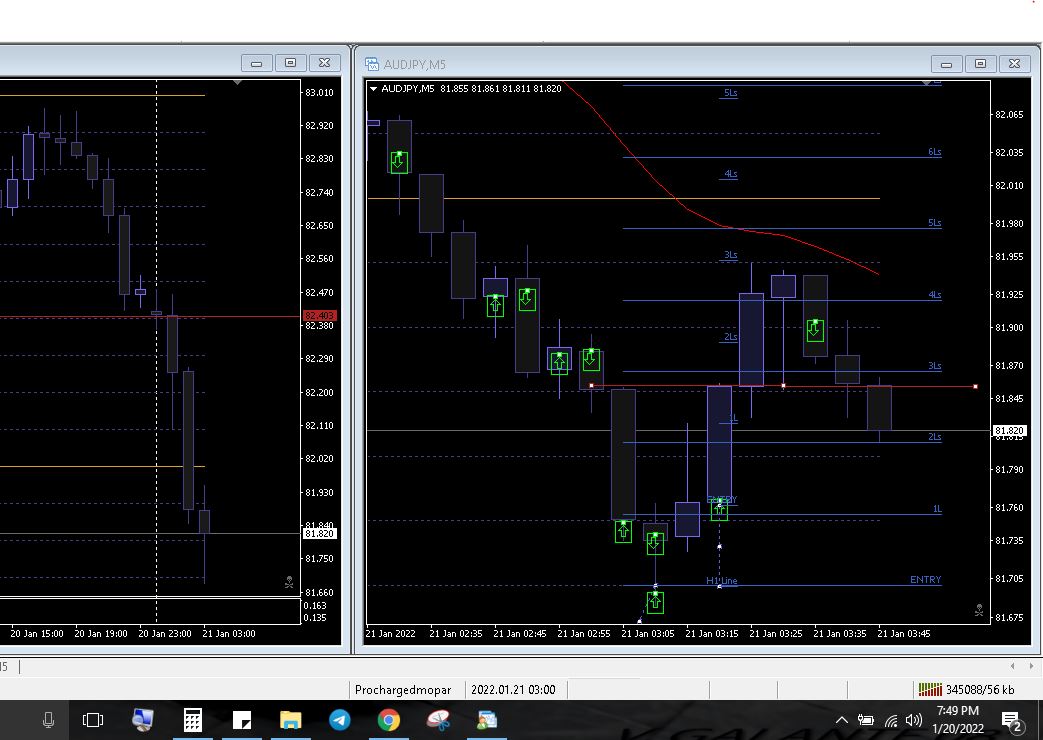Viewport: 1043px width, 740px height.
Task: Minimize the AUDJPY,M5 chart window
Action: click(947, 64)
